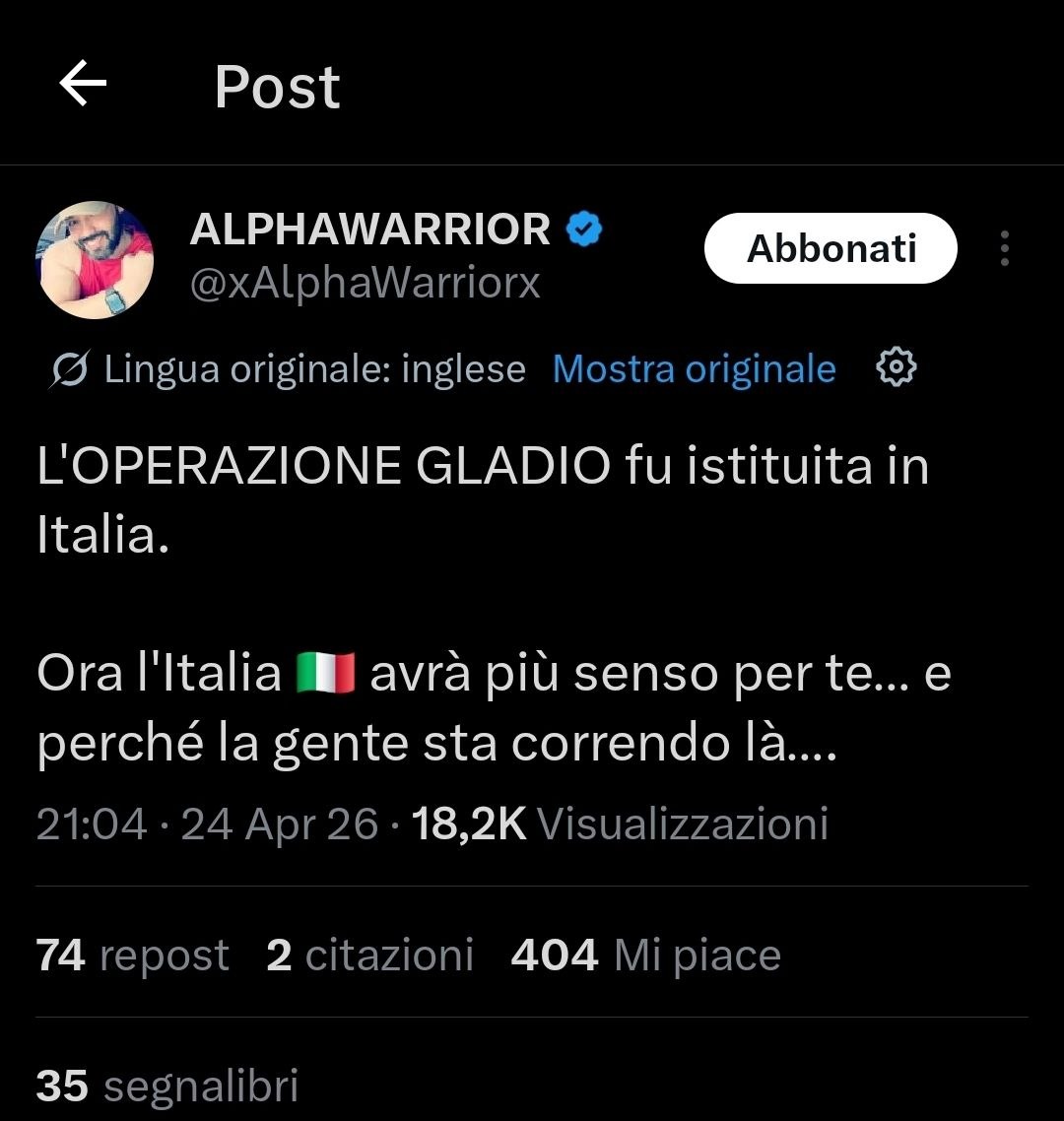Click Mostra originale link
Image resolution: width=1064 pixels, height=1121 pixels.
tap(695, 368)
